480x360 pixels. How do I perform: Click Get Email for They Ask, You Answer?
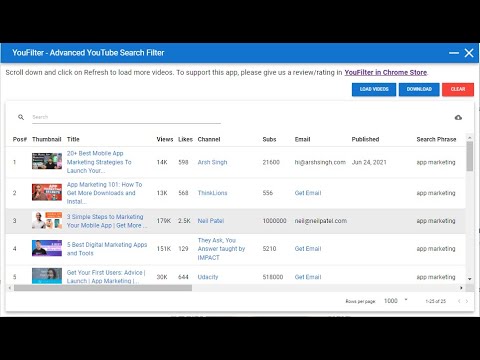[x=308, y=249]
